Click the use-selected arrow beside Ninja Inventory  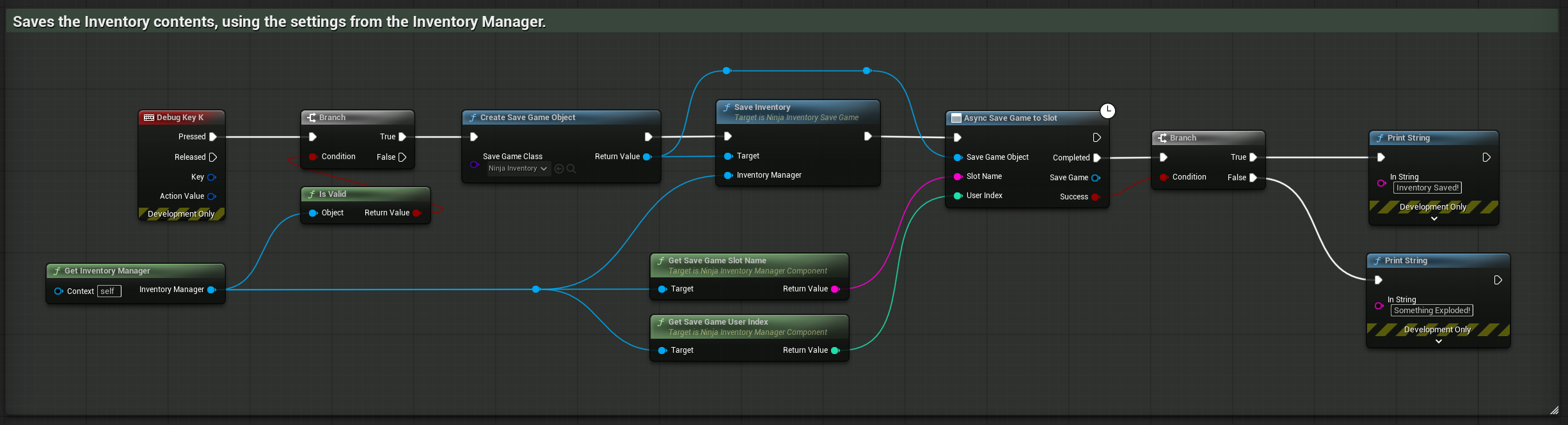559,169
